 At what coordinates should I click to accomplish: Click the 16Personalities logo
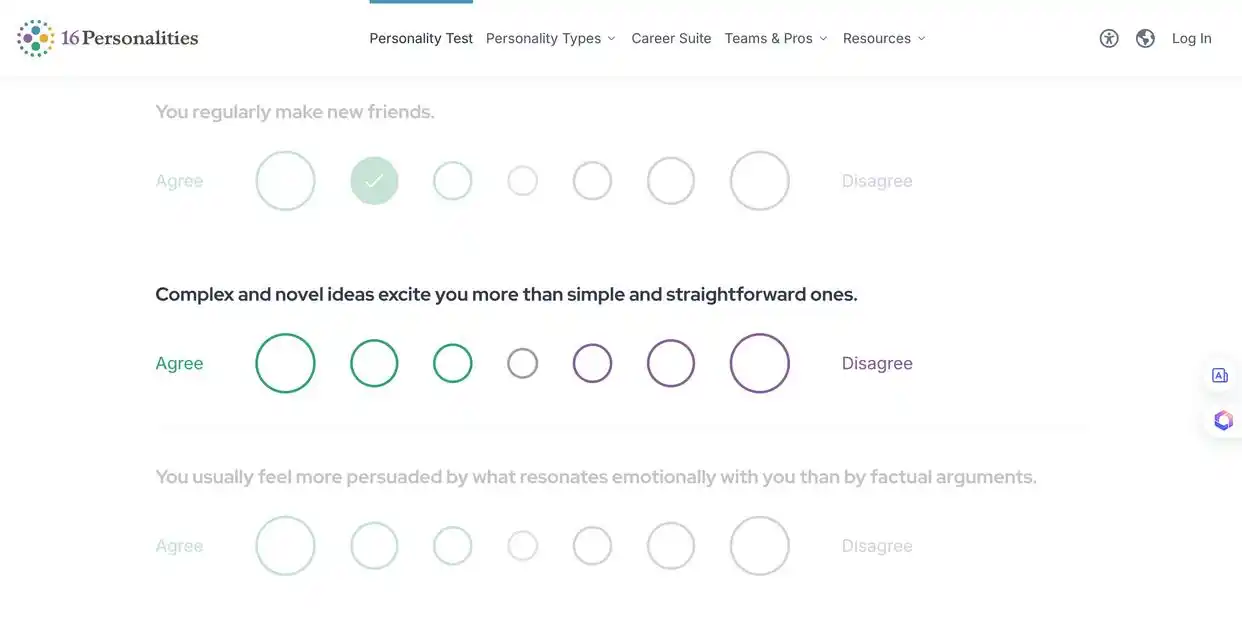[x=108, y=38]
